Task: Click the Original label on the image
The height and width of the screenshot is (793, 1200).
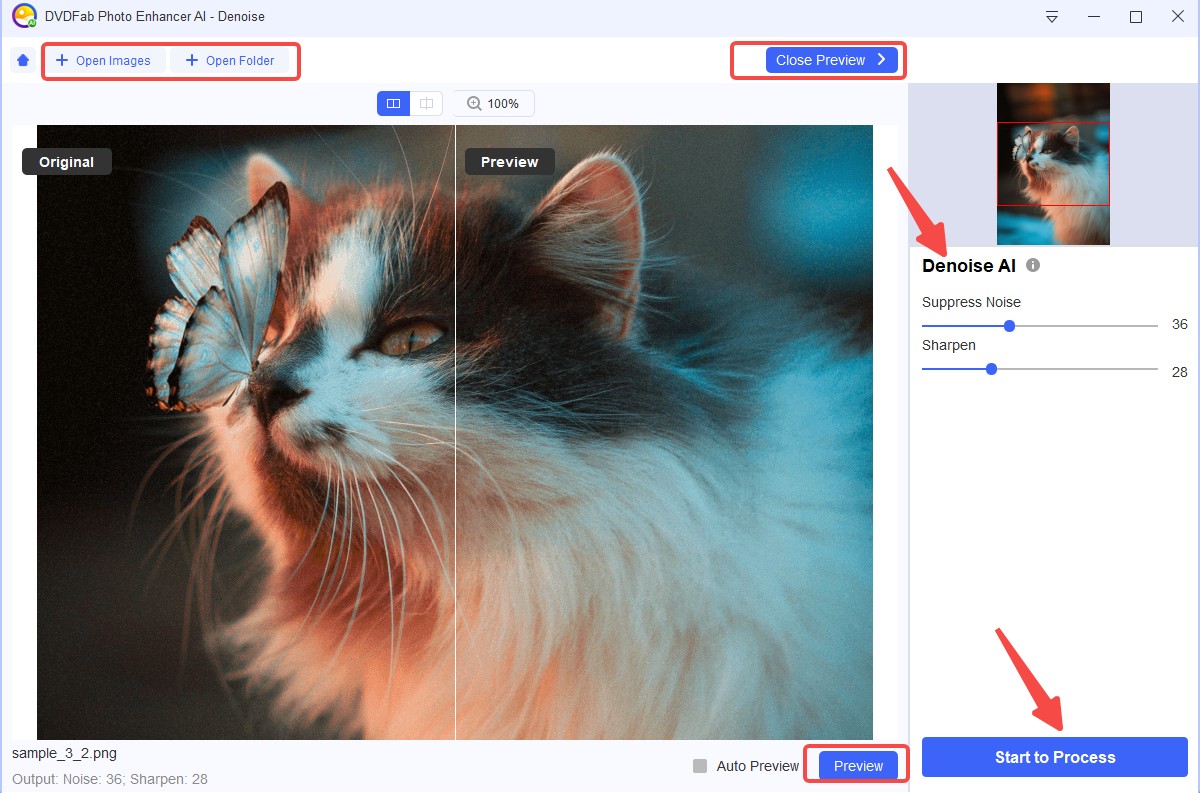Action: point(67,162)
